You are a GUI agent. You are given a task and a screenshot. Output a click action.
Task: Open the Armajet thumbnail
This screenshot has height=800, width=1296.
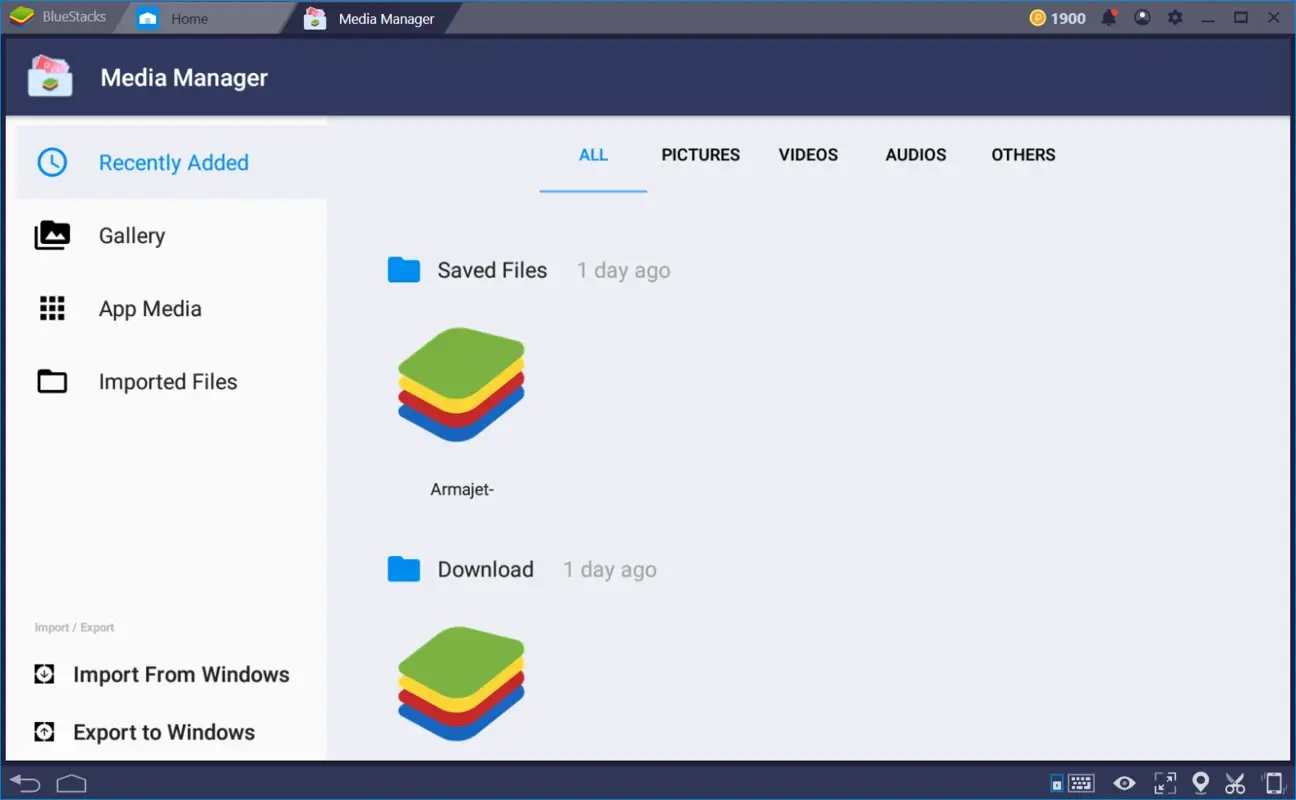point(460,385)
